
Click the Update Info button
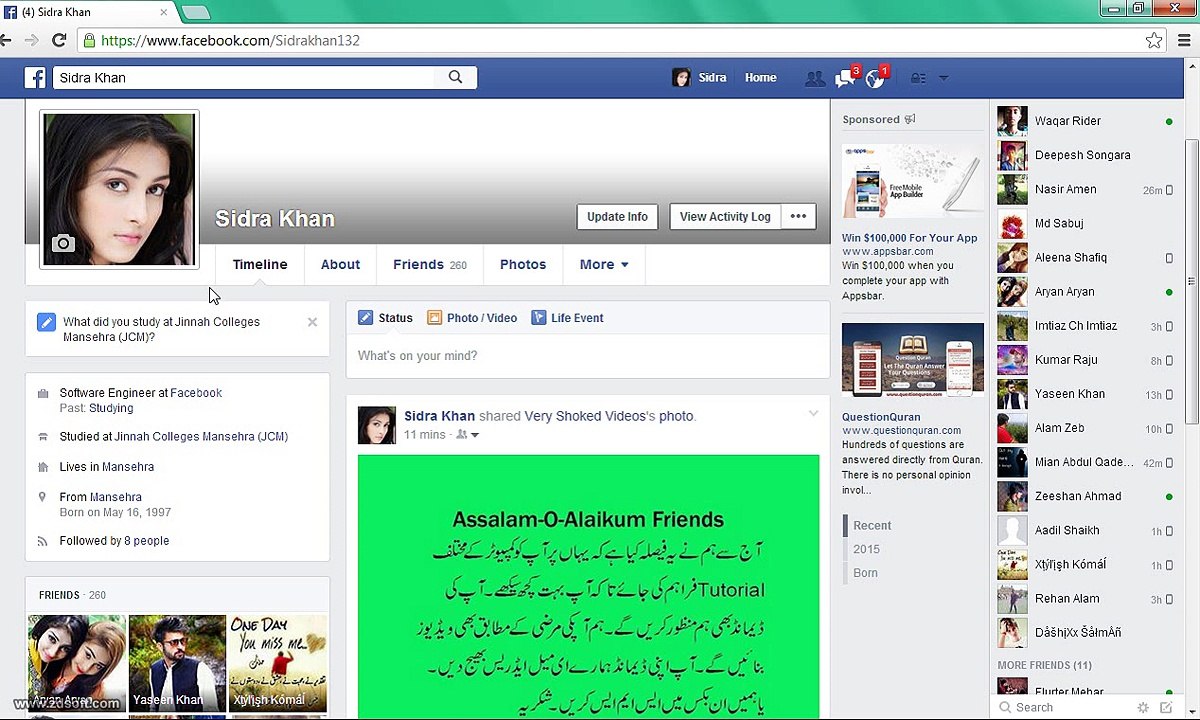click(x=617, y=216)
